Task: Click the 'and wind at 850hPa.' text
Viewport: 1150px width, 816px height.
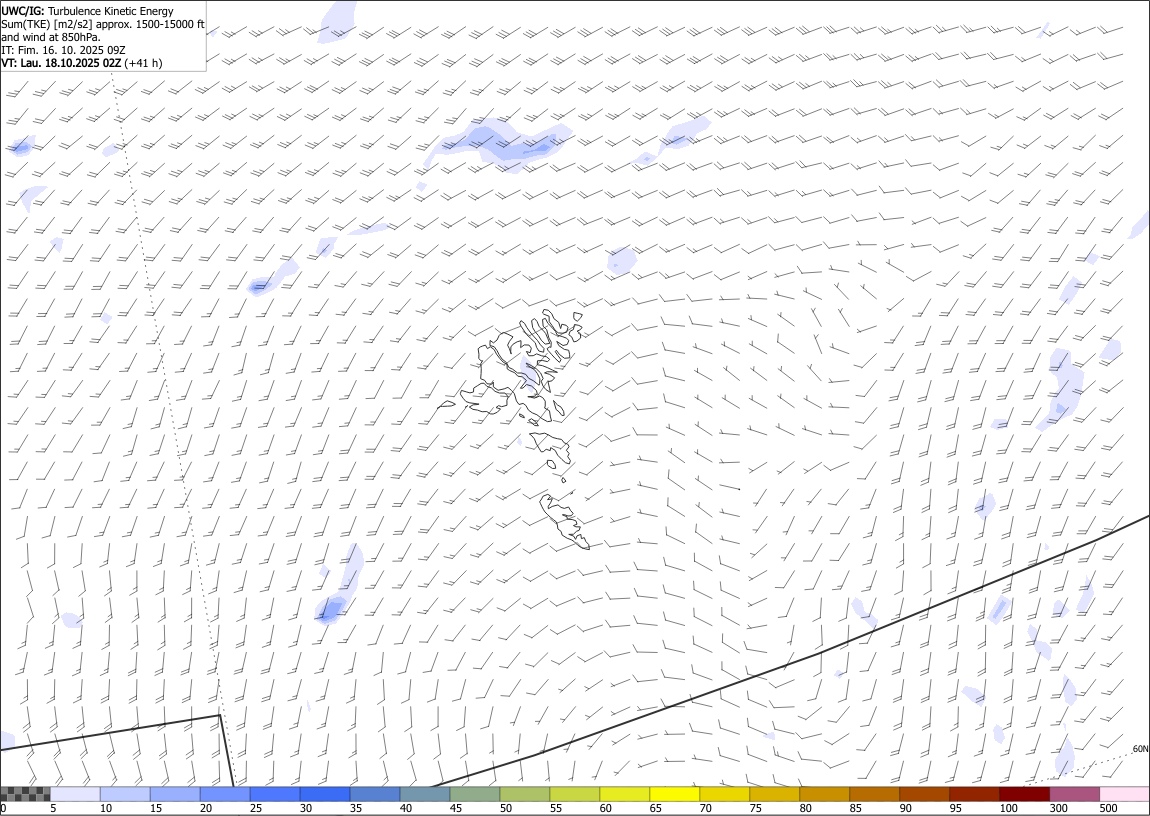Action: (51, 37)
